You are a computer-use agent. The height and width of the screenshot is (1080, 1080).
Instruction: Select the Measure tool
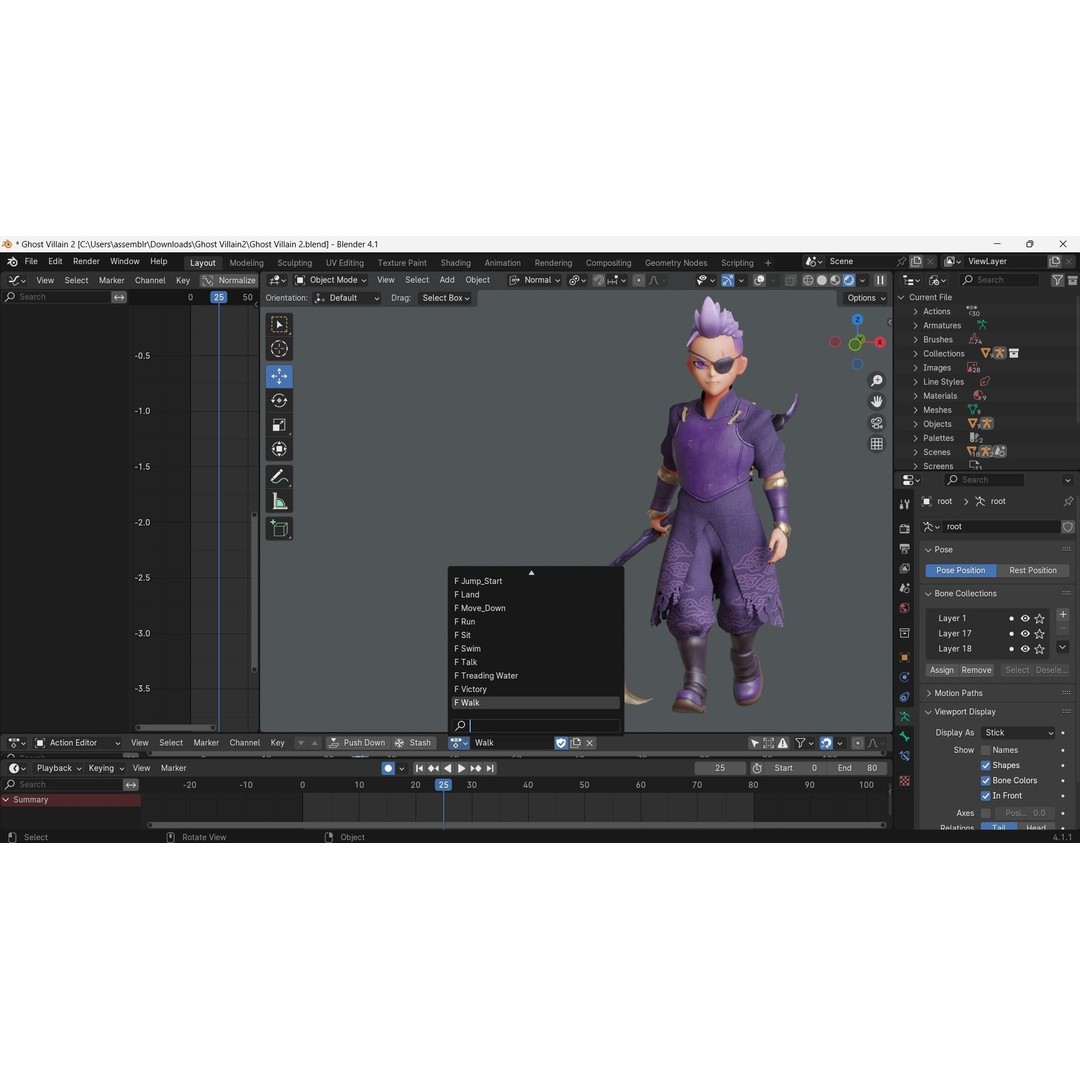pos(279,501)
